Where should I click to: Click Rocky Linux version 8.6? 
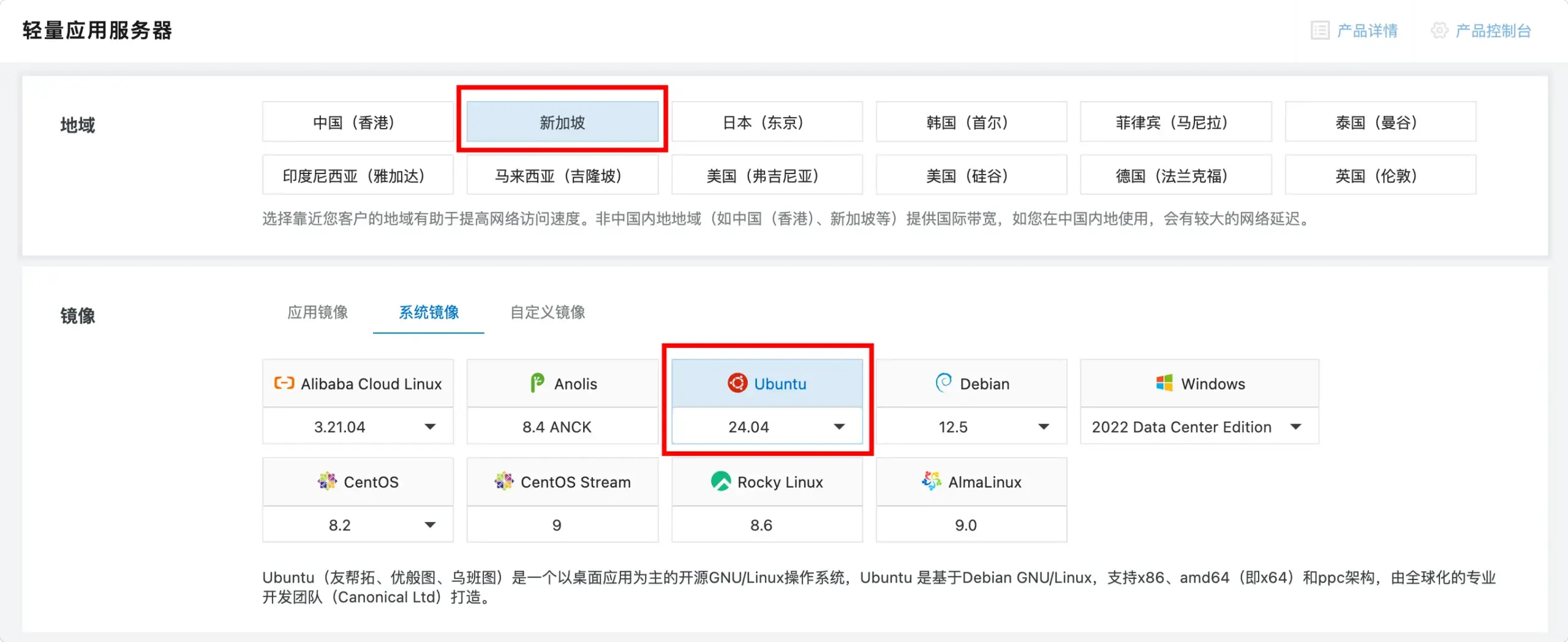coord(767,524)
